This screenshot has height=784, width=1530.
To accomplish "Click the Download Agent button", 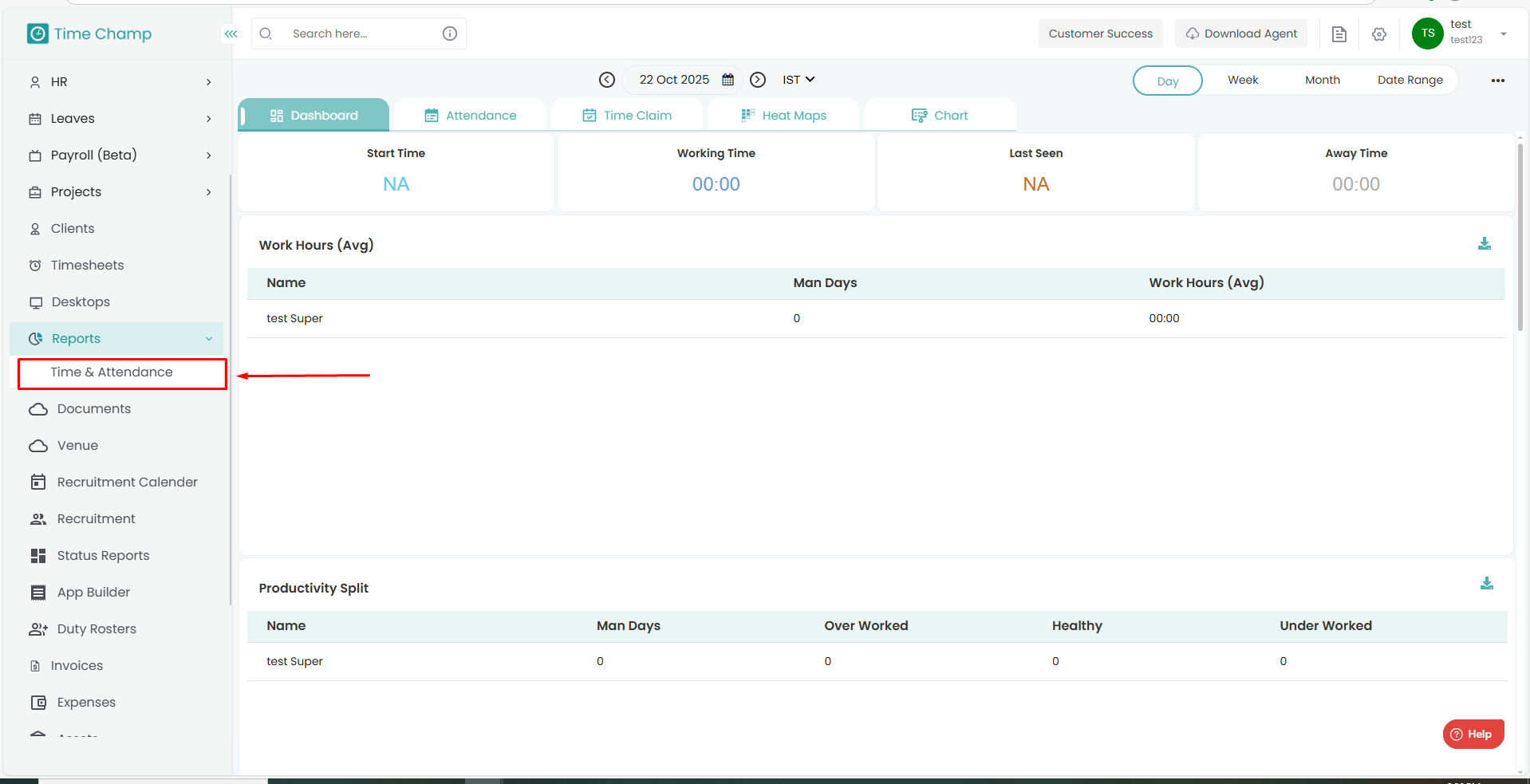I will (1240, 33).
